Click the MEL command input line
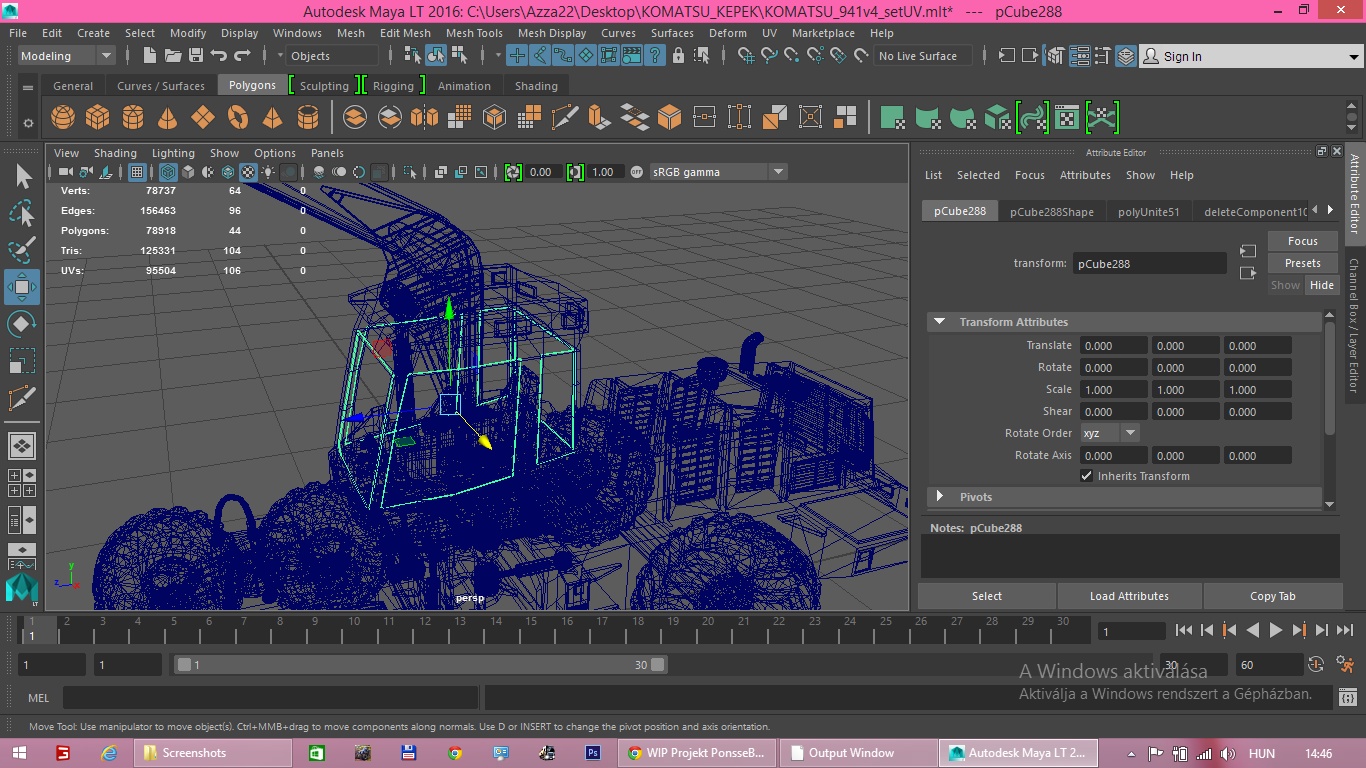Viewport: 1366px width, 768px height. (270, 698)
